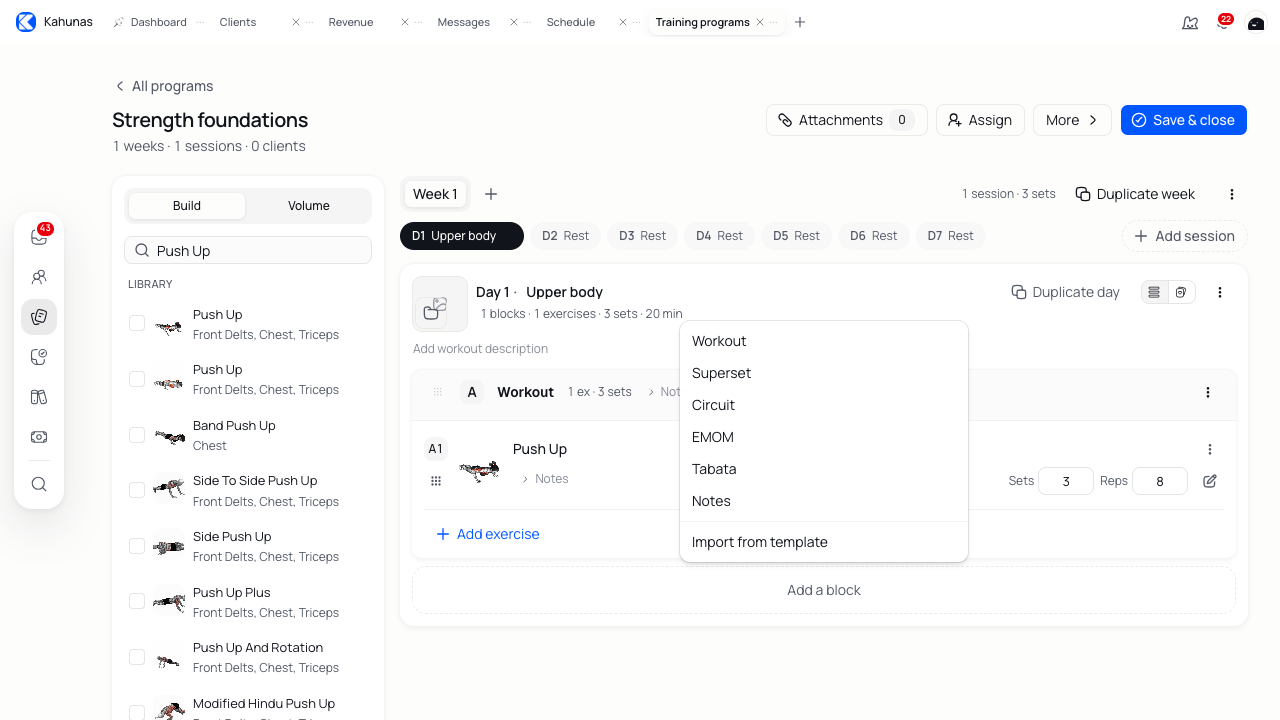Switch to list view layout icon
The height and width of the screenshot is (720, 1280).
tap(1155, 292)
